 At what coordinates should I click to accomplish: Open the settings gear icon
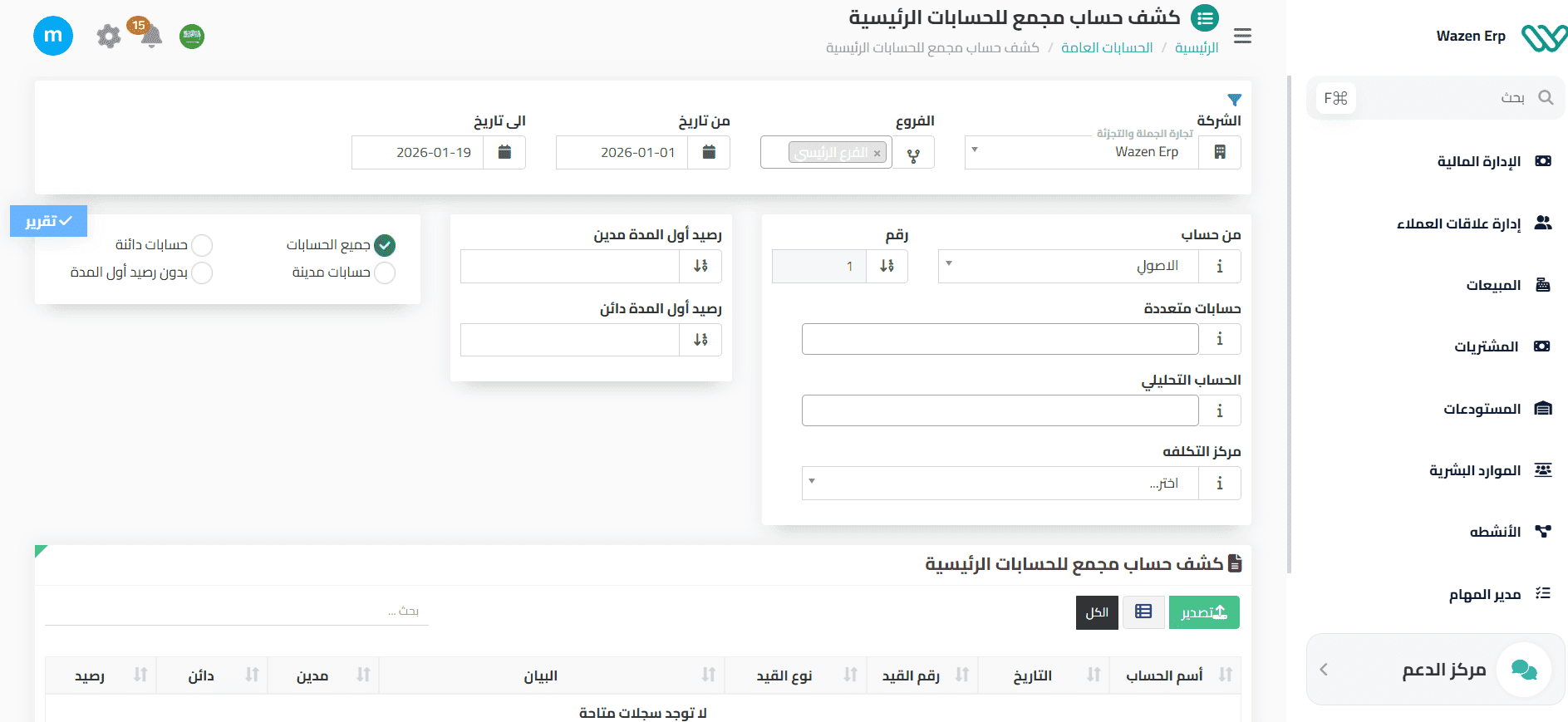(109, 37)
